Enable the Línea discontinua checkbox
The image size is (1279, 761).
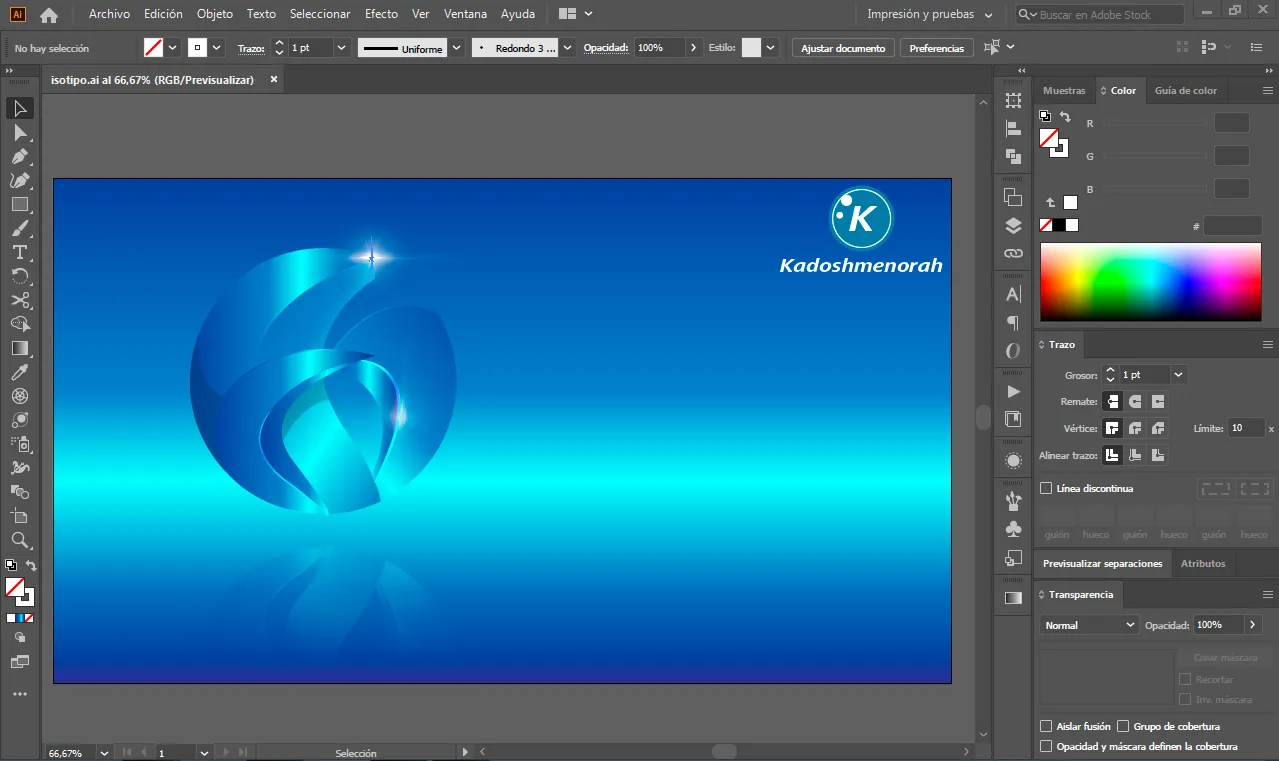tap(1046, 489)
